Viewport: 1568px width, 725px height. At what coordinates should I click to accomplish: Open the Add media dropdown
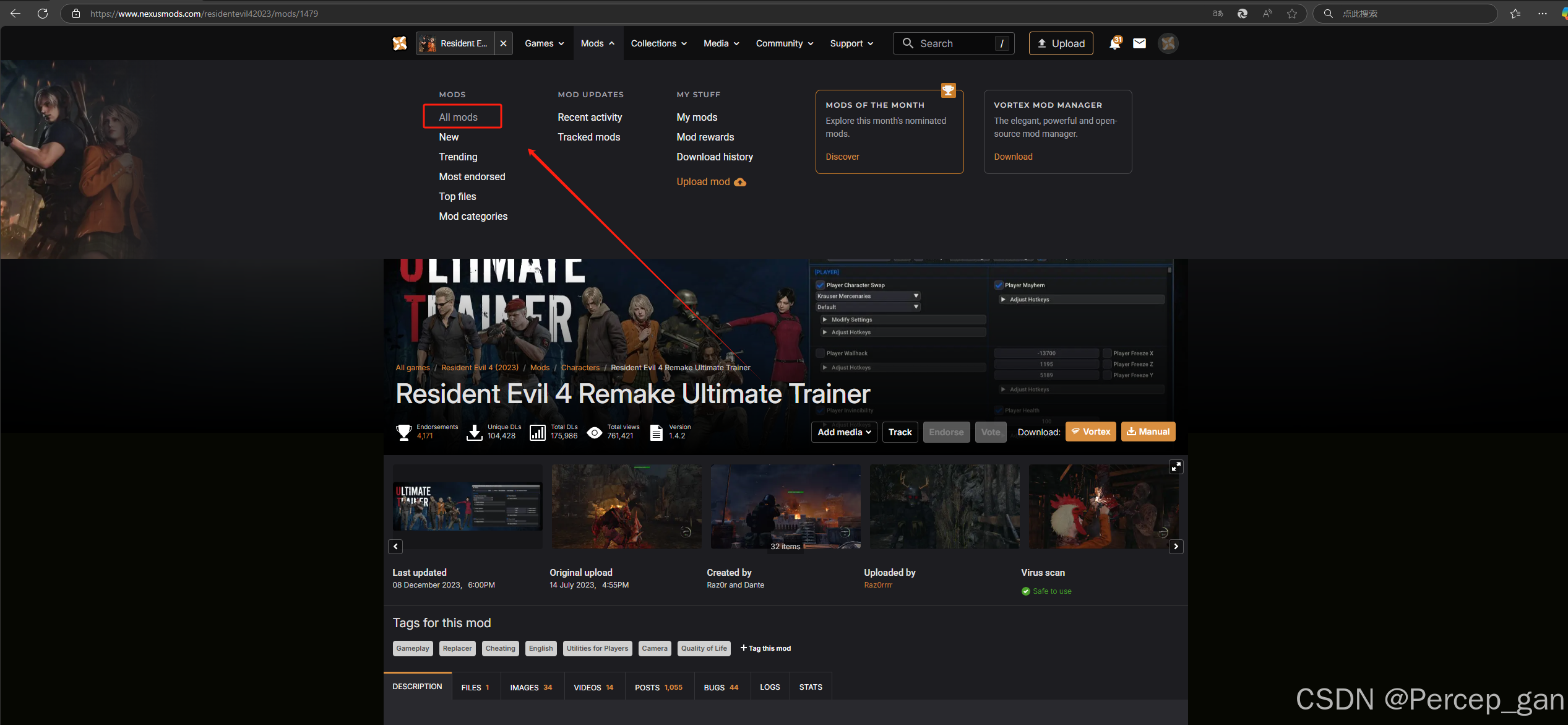point(844,432)
